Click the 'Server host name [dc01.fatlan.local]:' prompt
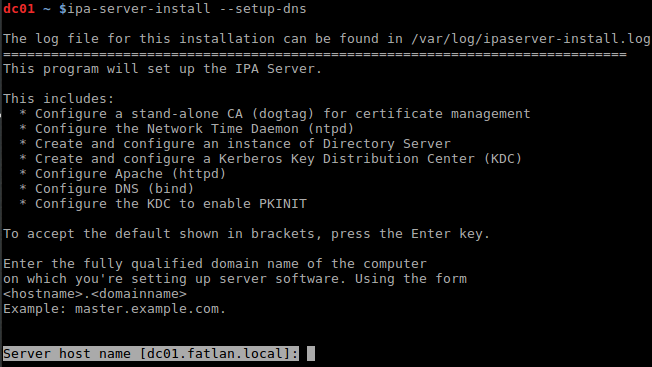Viewport: 652px width, 367px height. click(x=151, y=354)
